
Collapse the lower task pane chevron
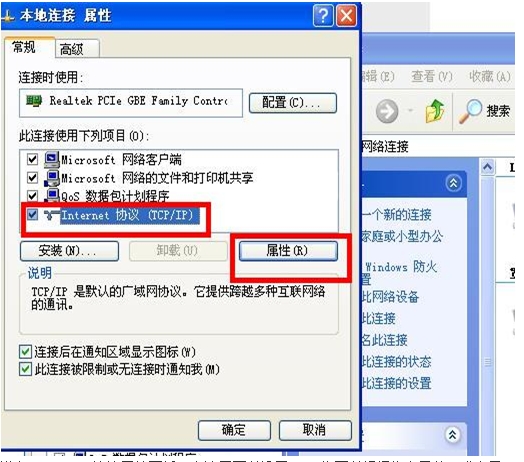click(x=452, y=435)
